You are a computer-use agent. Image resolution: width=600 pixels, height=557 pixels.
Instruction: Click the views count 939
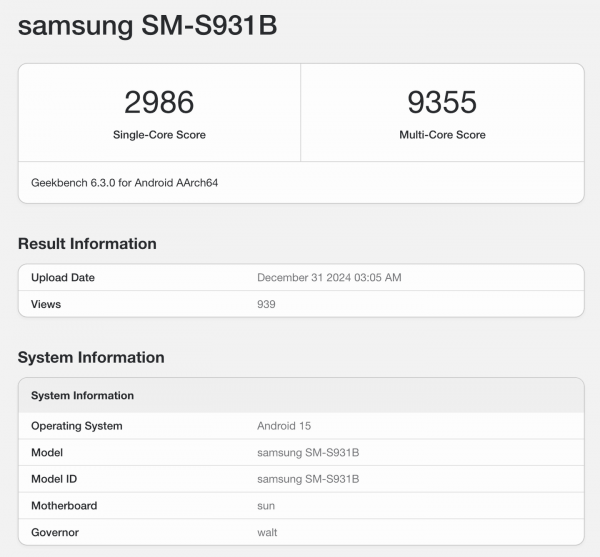(x=266, y=304)
